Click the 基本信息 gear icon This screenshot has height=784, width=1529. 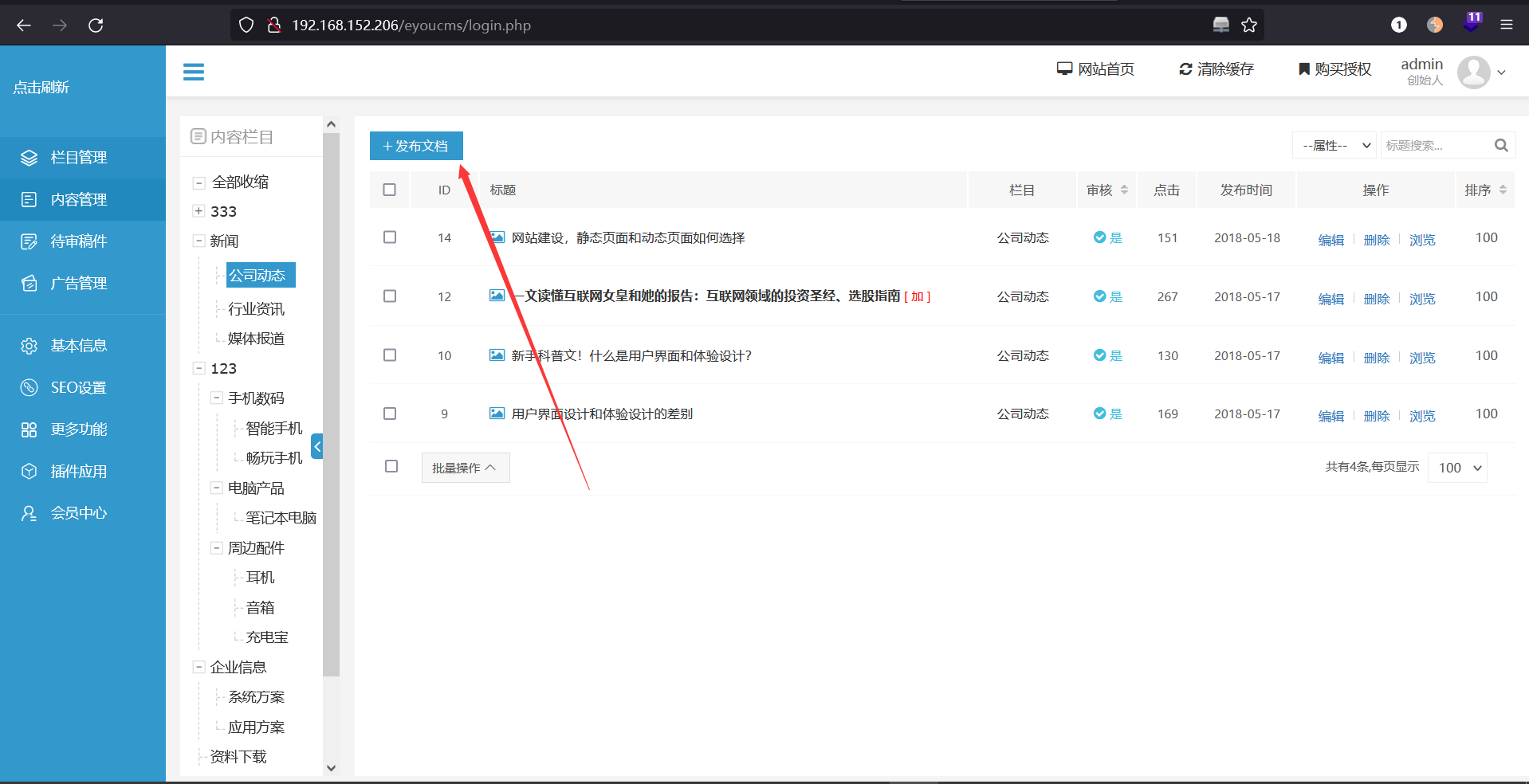[29, 346]
